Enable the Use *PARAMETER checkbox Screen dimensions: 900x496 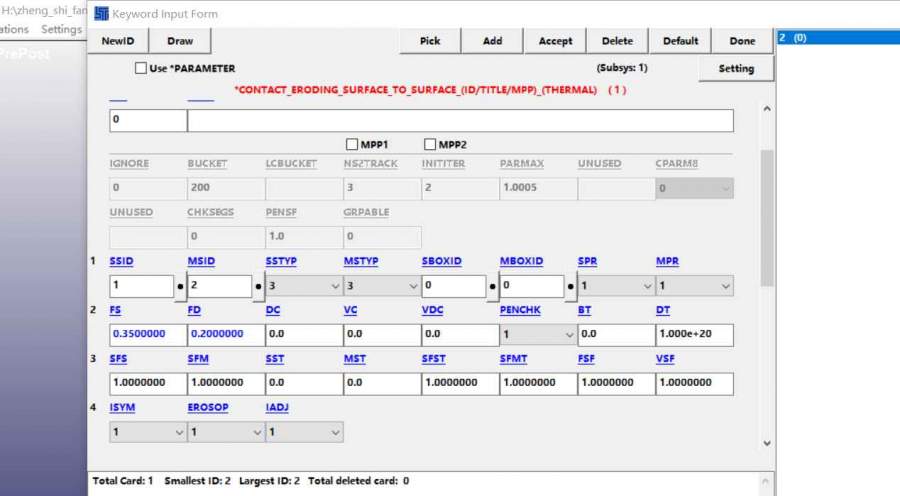click(x=141, y=69)
